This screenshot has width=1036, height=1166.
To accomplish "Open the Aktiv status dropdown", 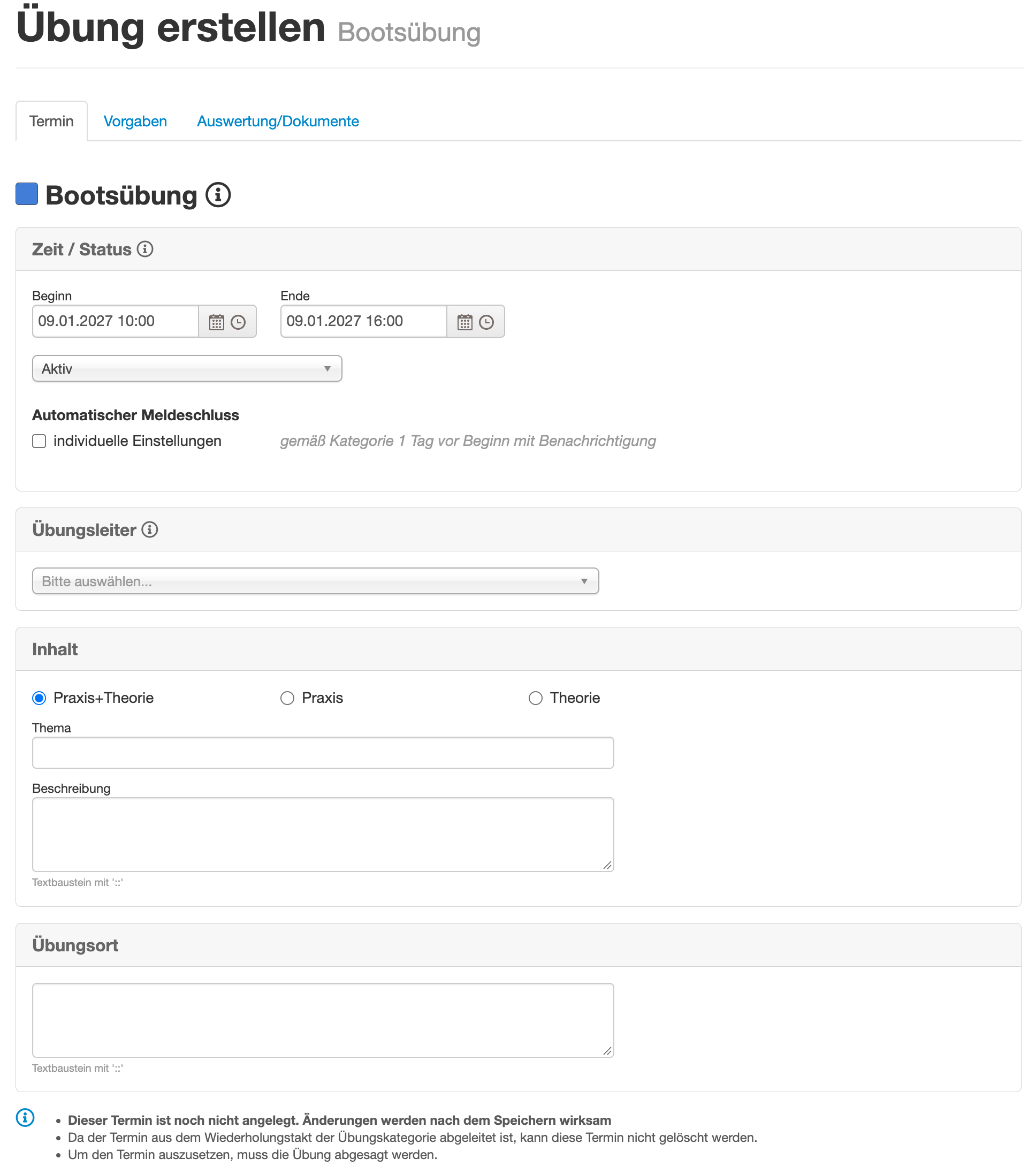I will pos(187,368).
